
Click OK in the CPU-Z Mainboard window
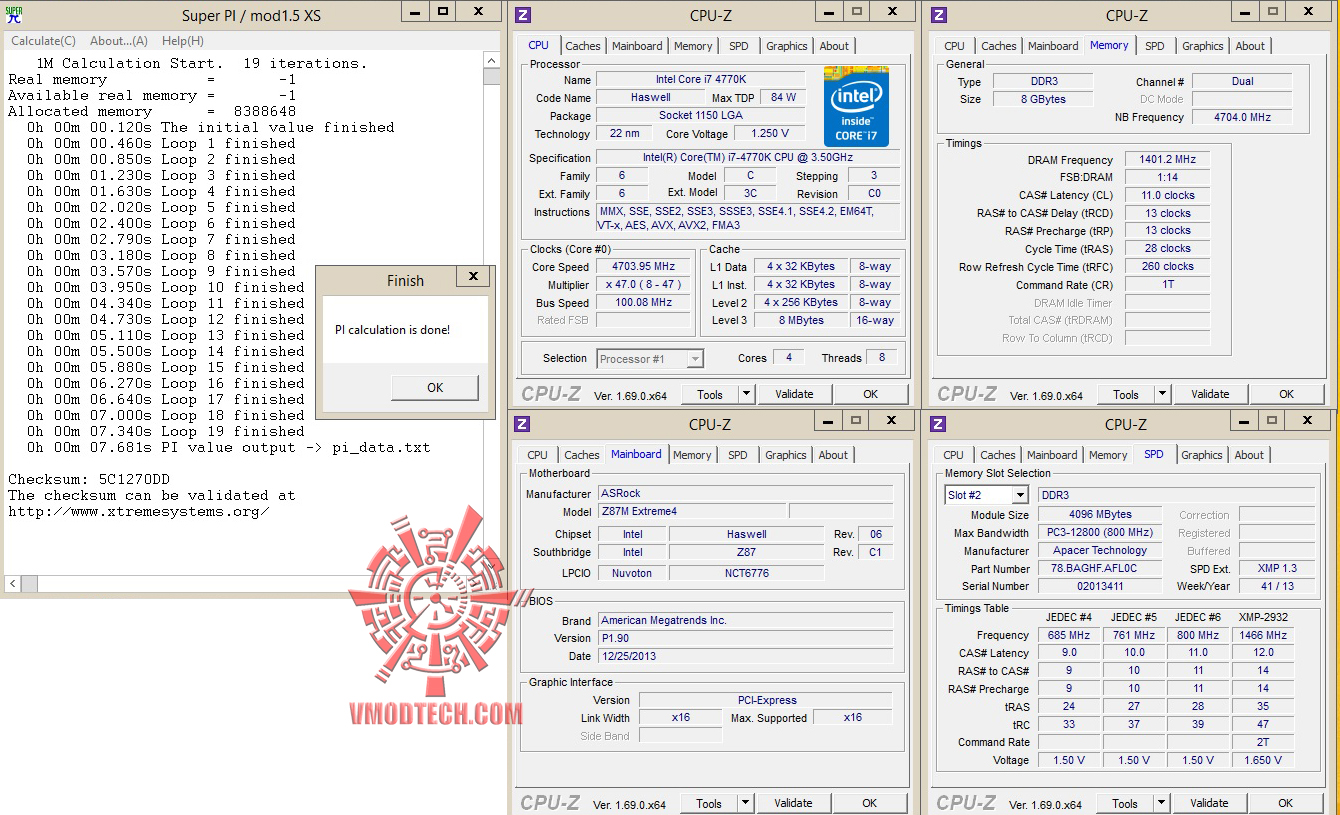point(870,803)
